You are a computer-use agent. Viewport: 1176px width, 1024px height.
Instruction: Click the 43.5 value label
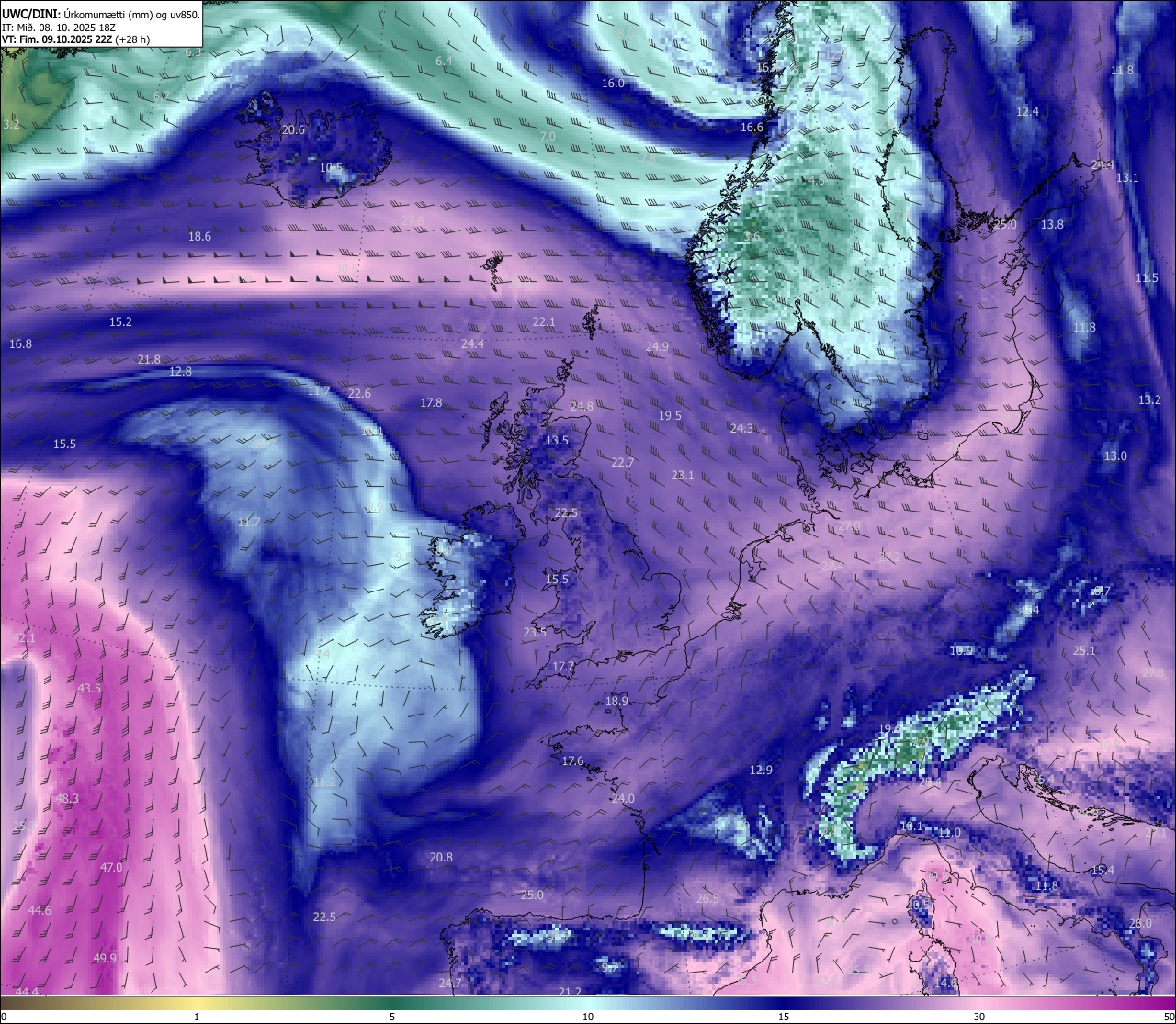click(89, 688)
